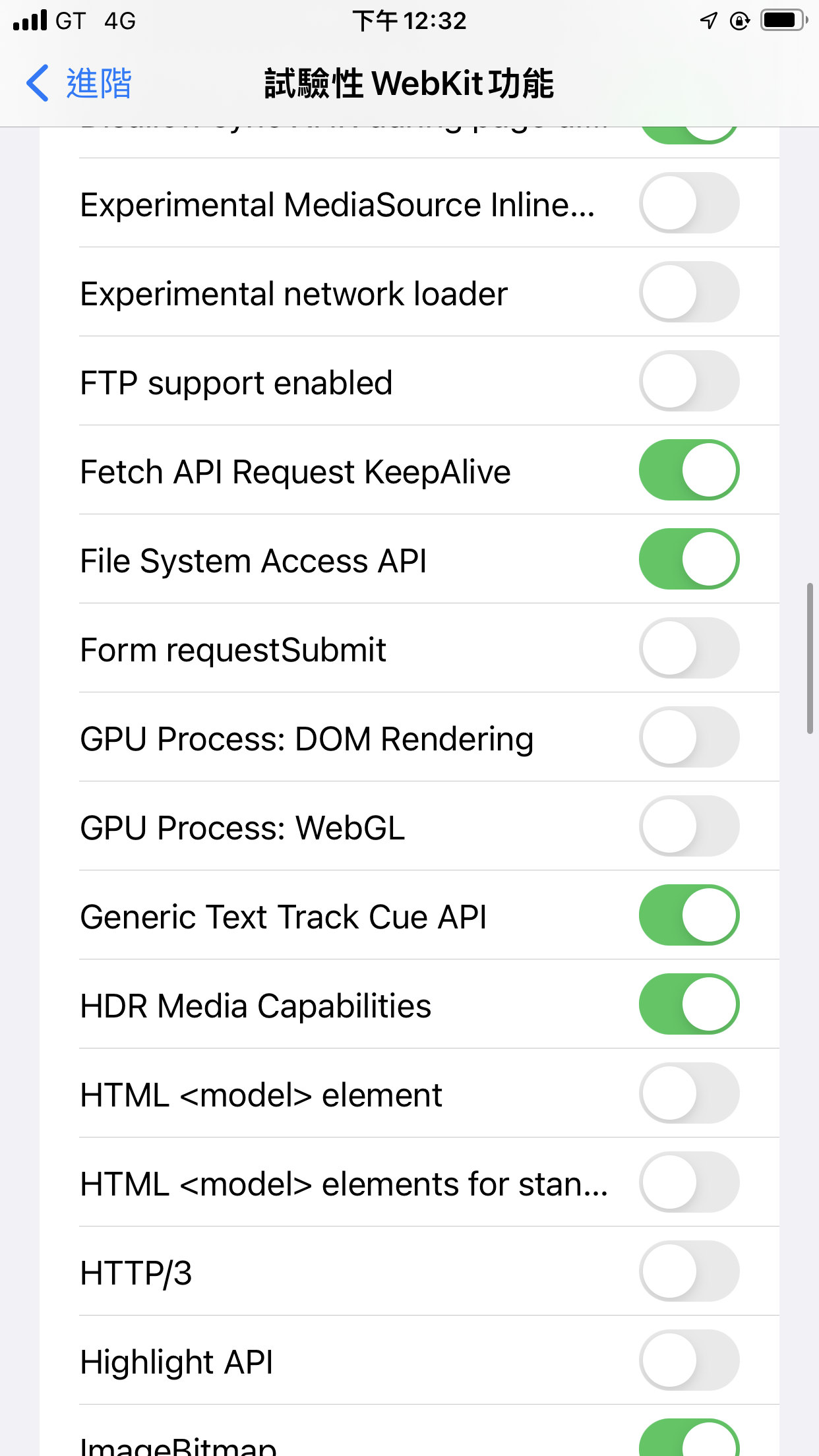Enable HTML <model> element switch
The image size is (819, 1456).
[688, 1093]
